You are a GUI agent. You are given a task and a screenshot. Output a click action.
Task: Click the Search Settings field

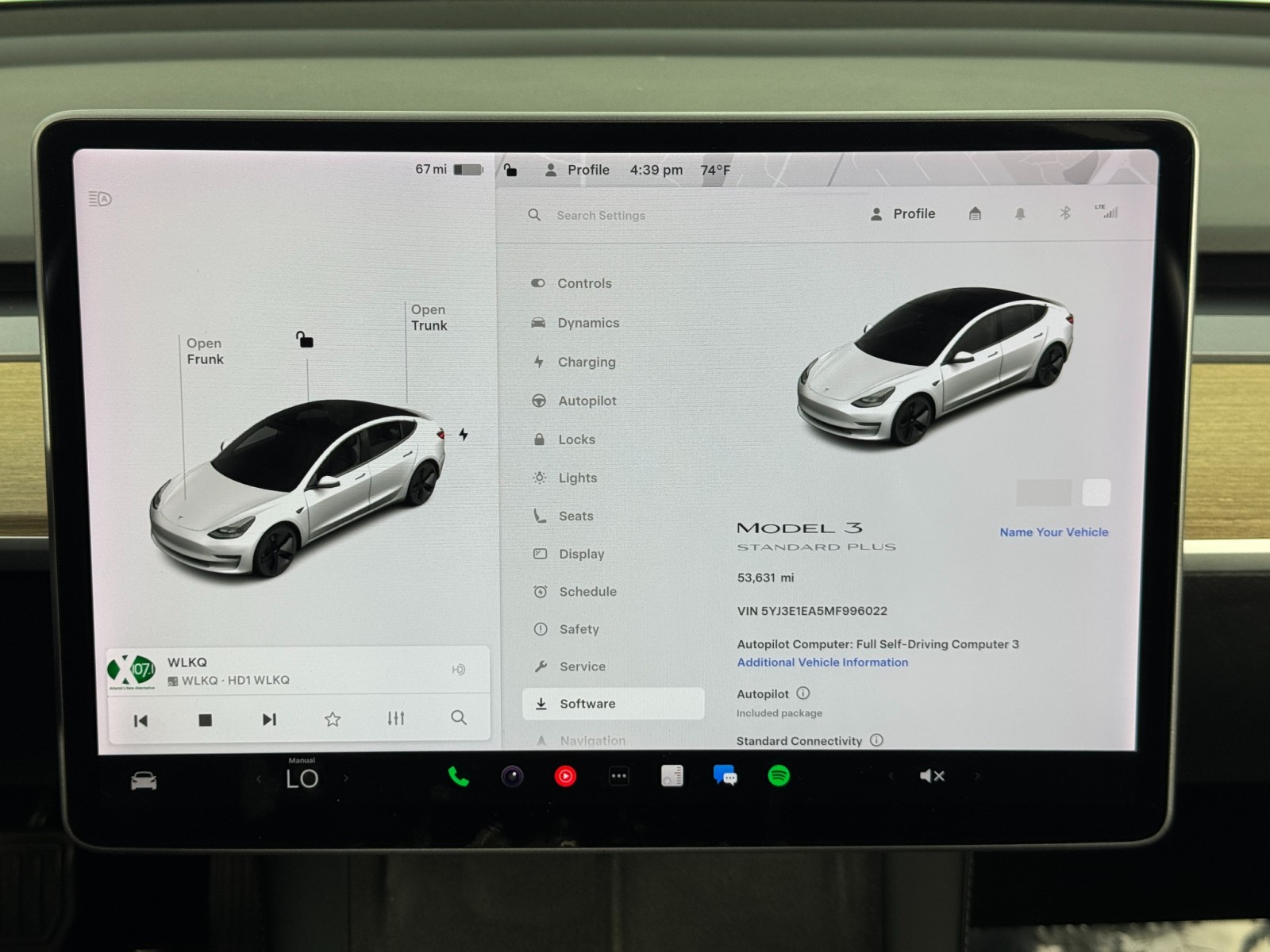tap(601, 215)
